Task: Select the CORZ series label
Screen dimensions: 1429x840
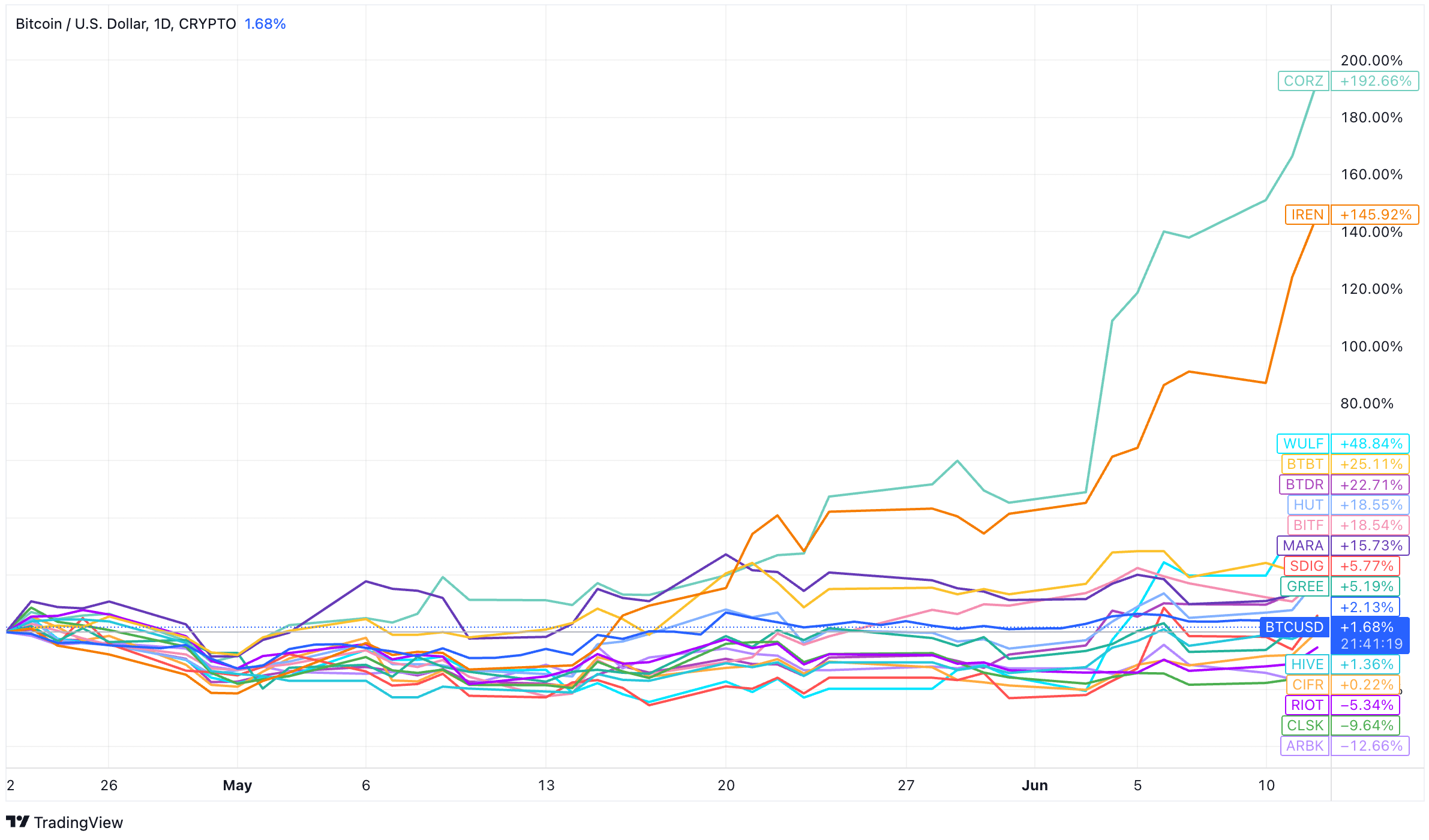Action: click(x=1303, y=81)
